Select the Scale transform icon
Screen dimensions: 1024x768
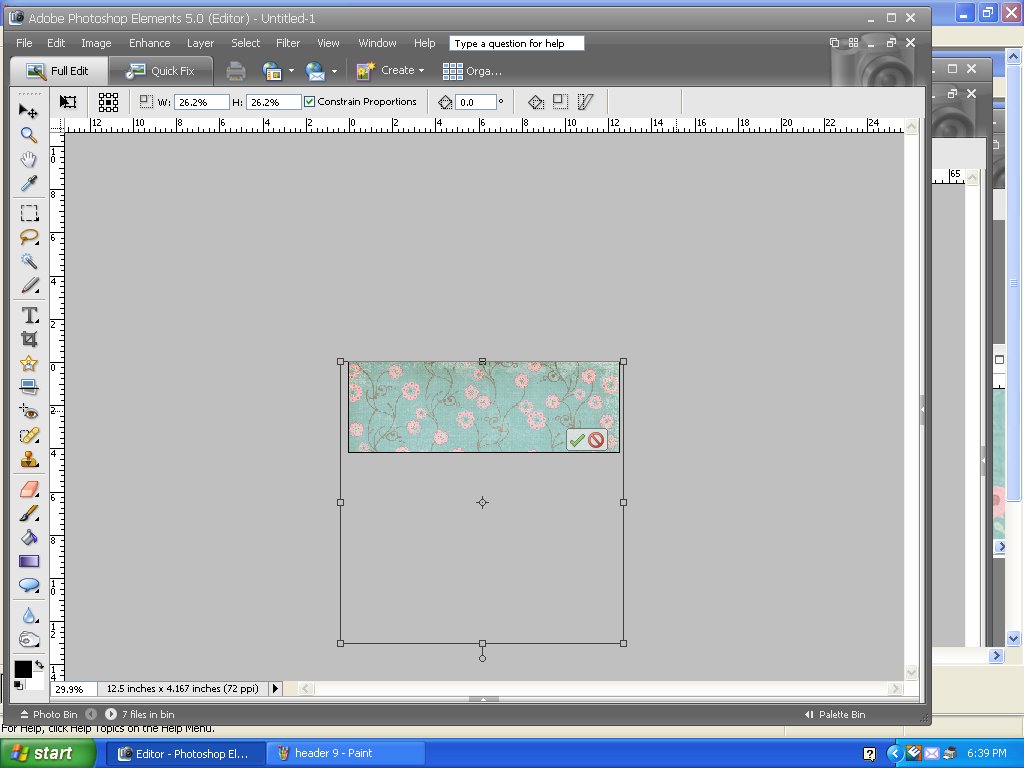pyautogui.click(x=560, y=102)
